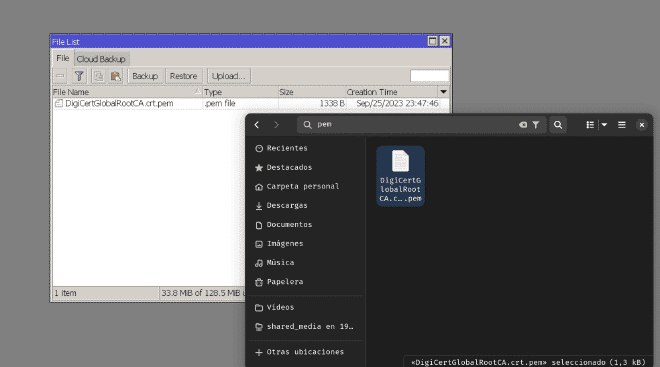Open the view options dropdown arrow
This screenshot has height=367, width=660.
pos(604,125)
